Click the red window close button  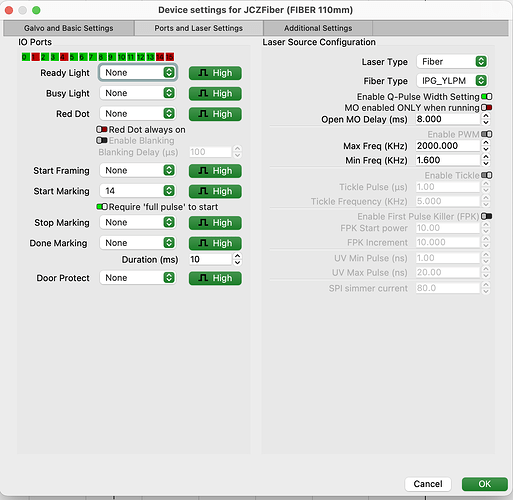9,10
